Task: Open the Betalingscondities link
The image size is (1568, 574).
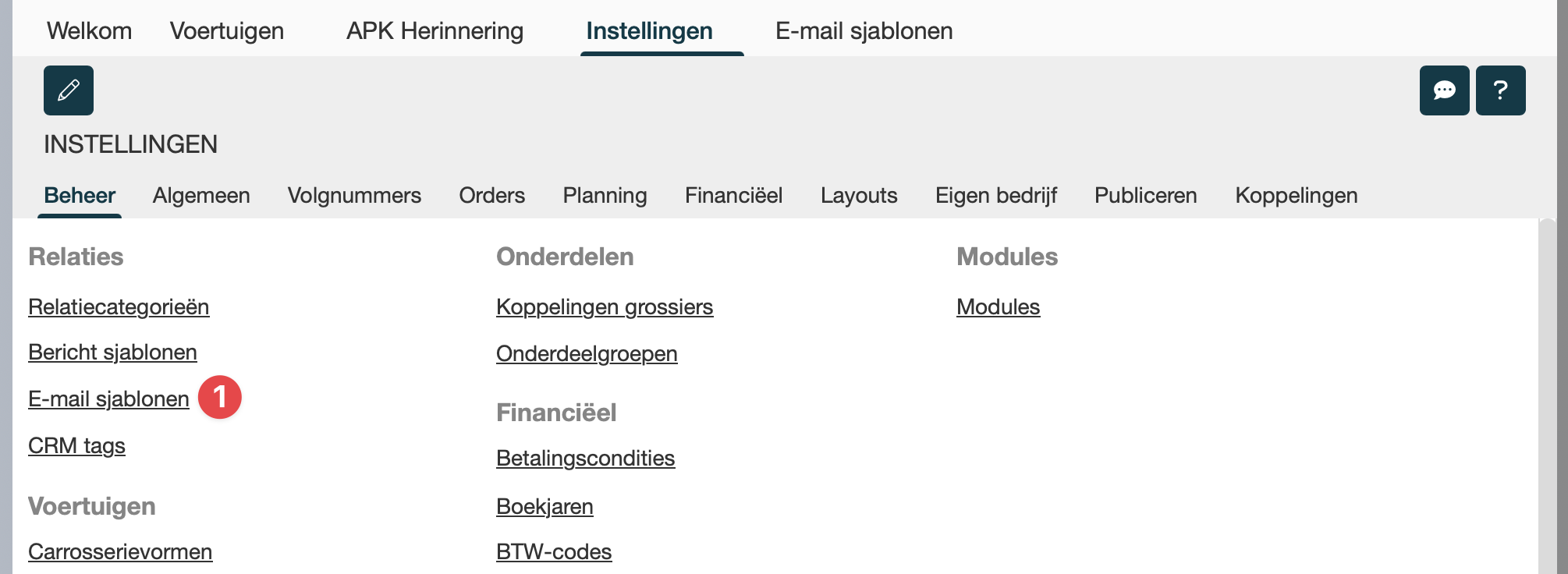Action: 585,459
